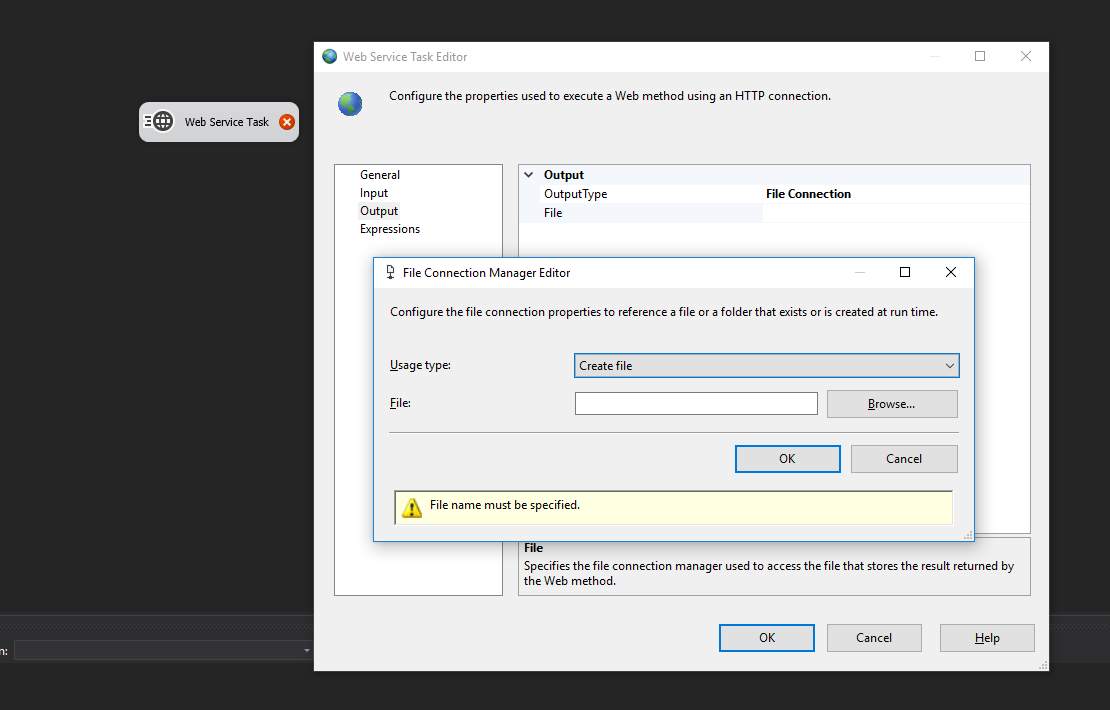Click the Browse... button
Viewport: 1110px width, 710px height.
pyautogui.click(x=891, y=404)
